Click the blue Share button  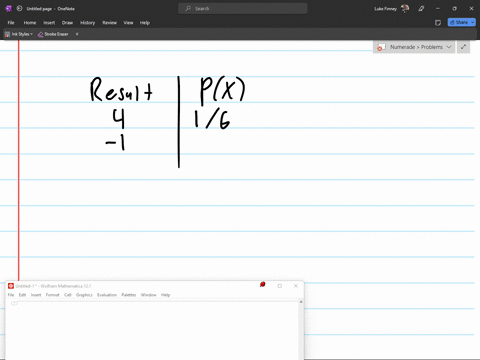coord(459,22)
